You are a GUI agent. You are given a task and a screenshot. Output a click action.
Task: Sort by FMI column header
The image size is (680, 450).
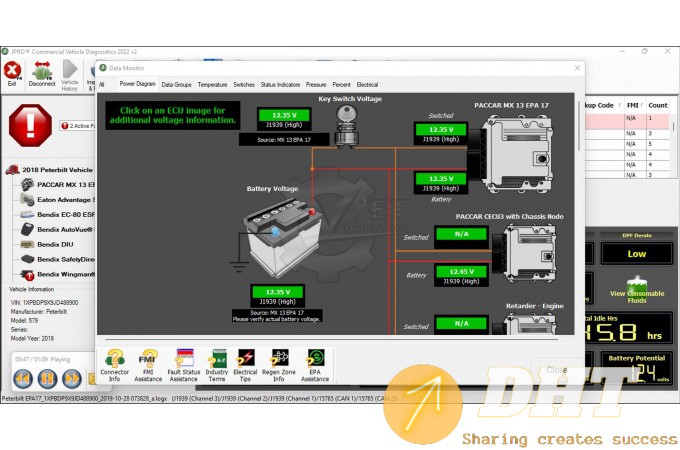point(634,105)
